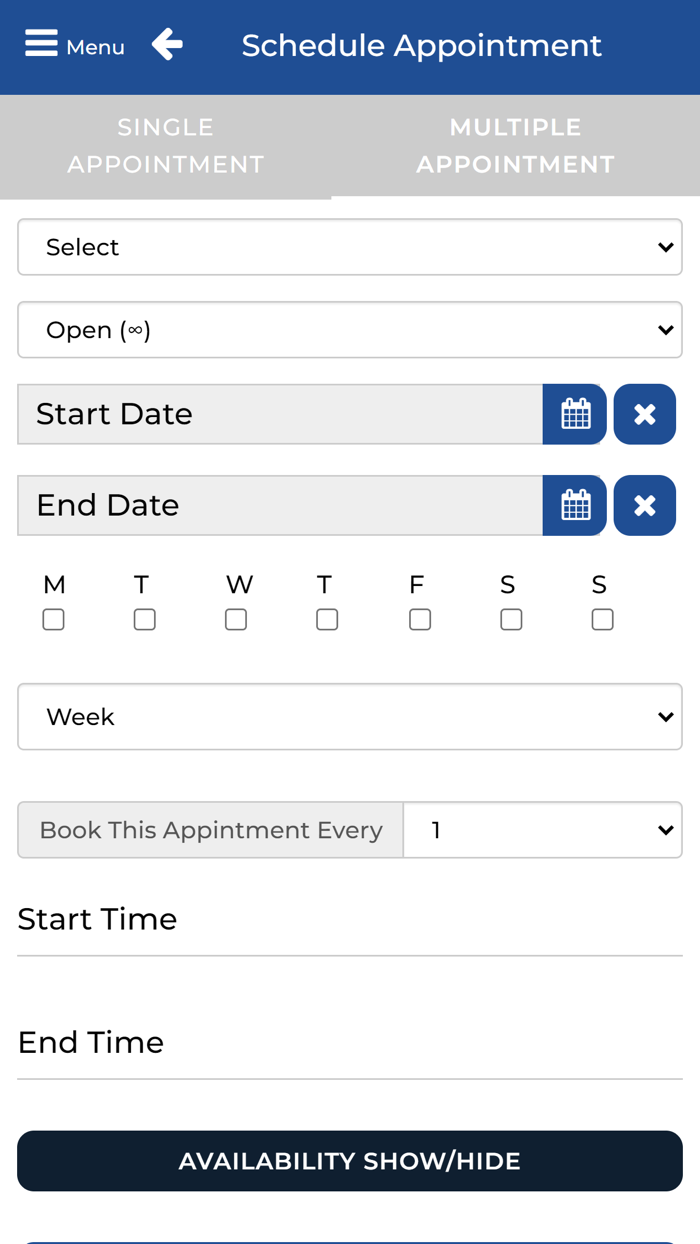Open the top Select dropdown
The width and height of the screenshot is (700, 1244).
point(350,247)
